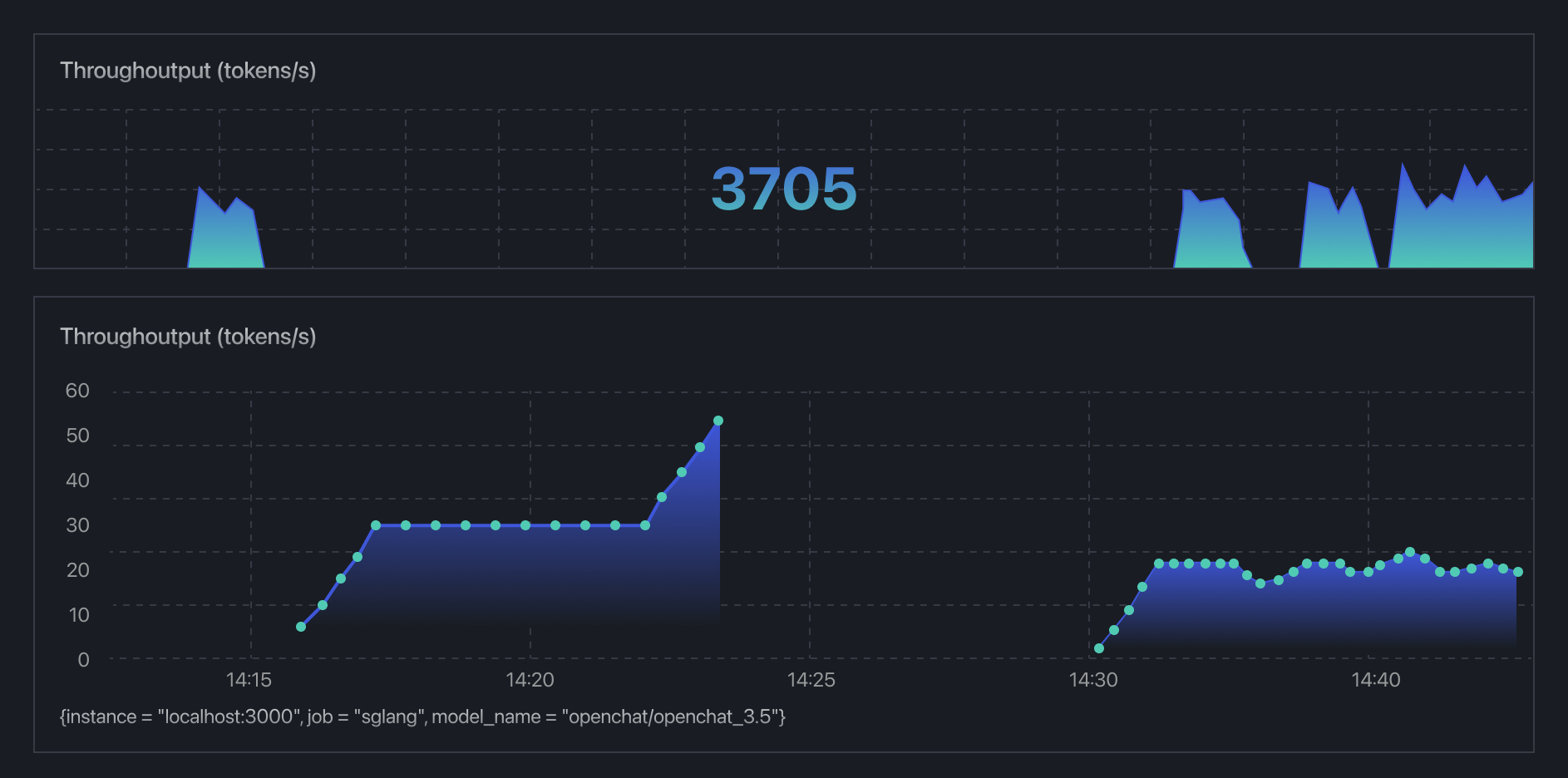The height and width of the screenshot is (778, 1568).
Task: Click the lowest data point at 14:30
Action: (1099, 648)
